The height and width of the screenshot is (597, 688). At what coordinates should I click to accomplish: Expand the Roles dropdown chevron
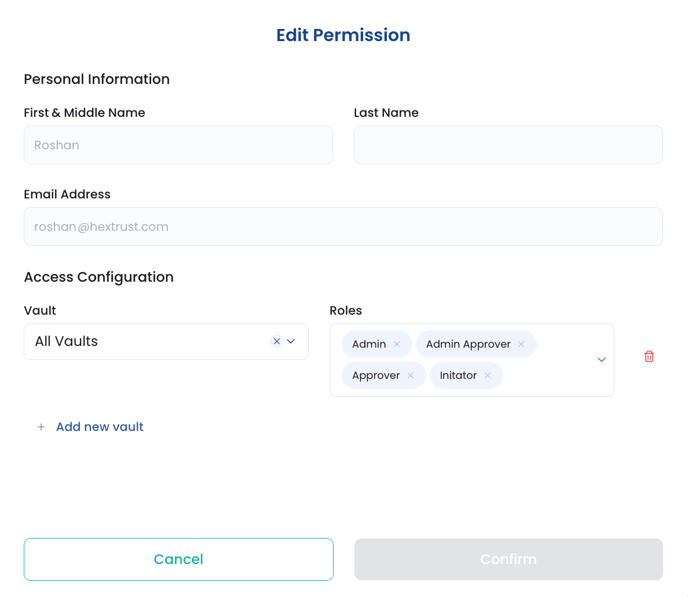tap(602, 360)
